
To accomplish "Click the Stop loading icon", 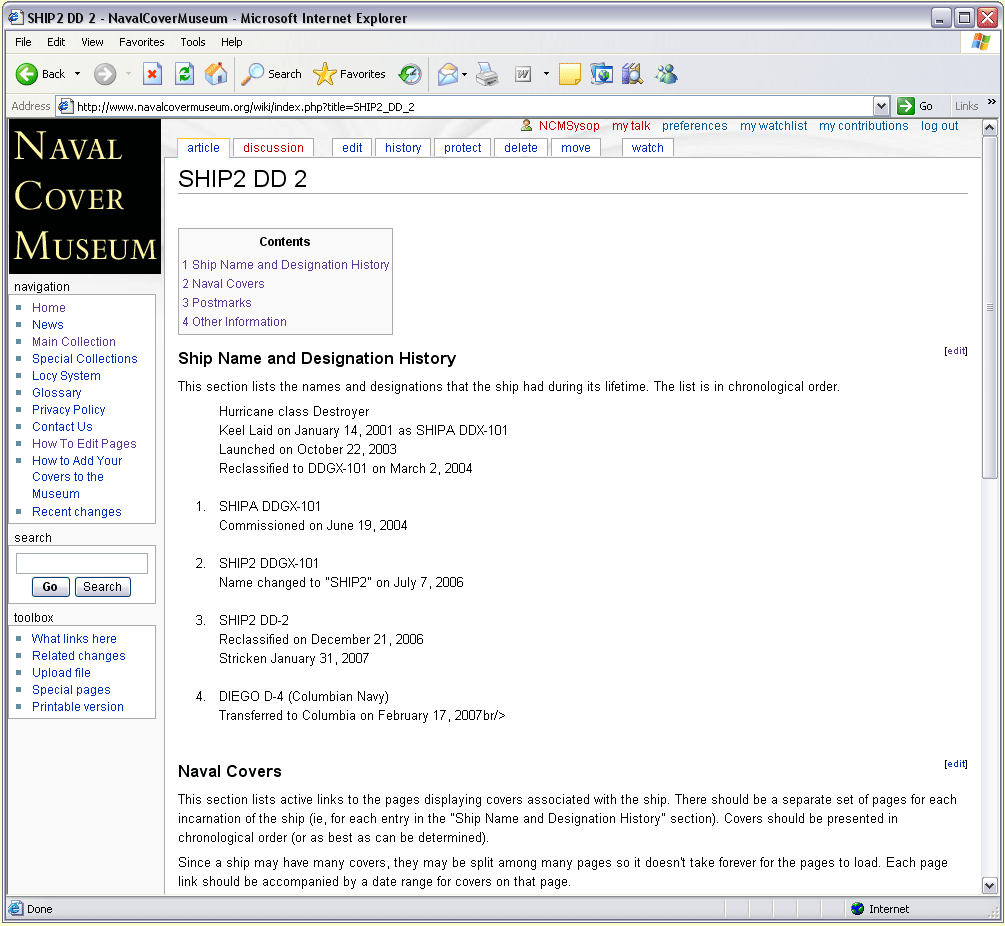I will point(152,74).
